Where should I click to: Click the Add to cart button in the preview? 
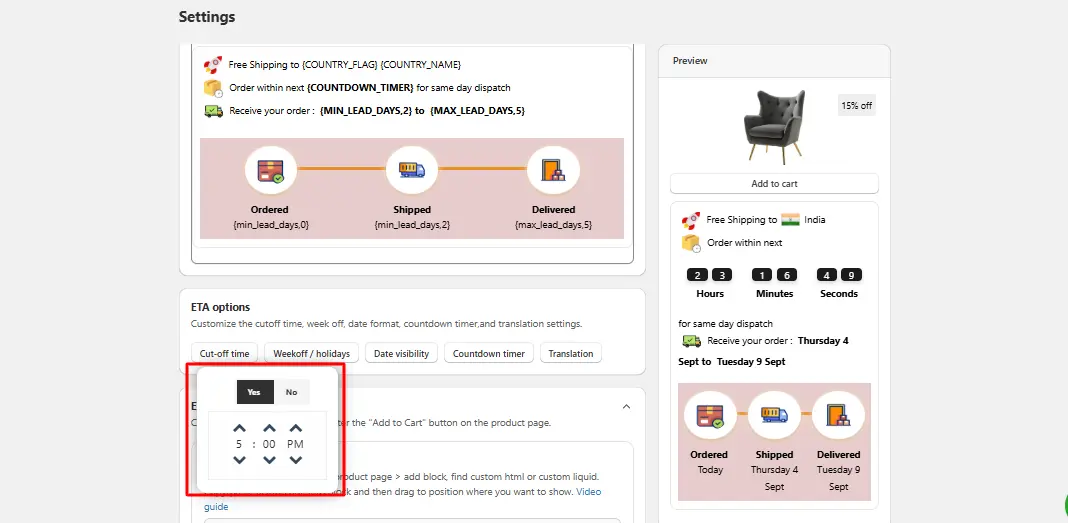(x=774, y=184)
